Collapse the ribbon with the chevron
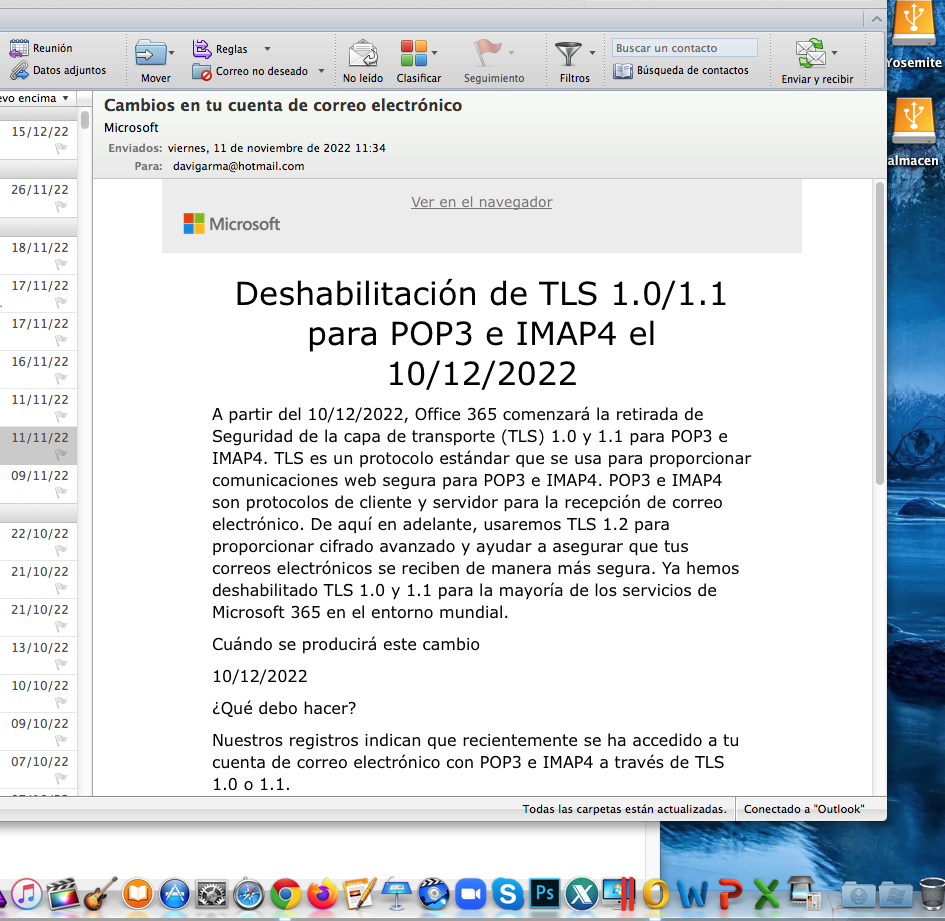This screenshot has width=945, height=921. pyautogui.click(x=877, y=19)
